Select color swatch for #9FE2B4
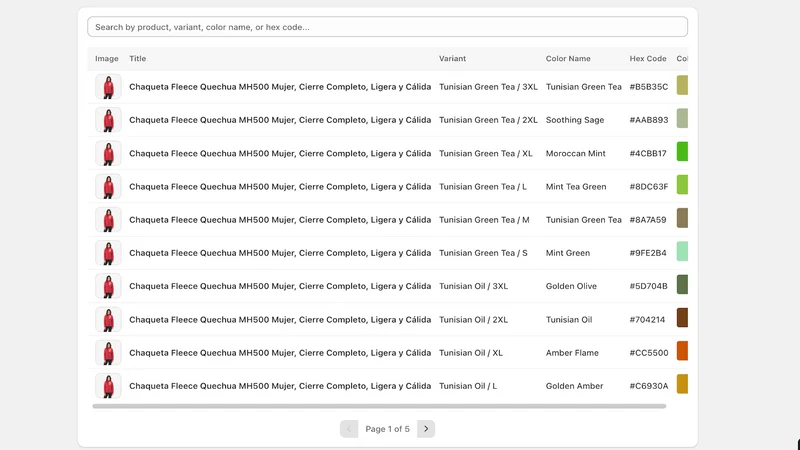The image size is (800, 450). 682,252
